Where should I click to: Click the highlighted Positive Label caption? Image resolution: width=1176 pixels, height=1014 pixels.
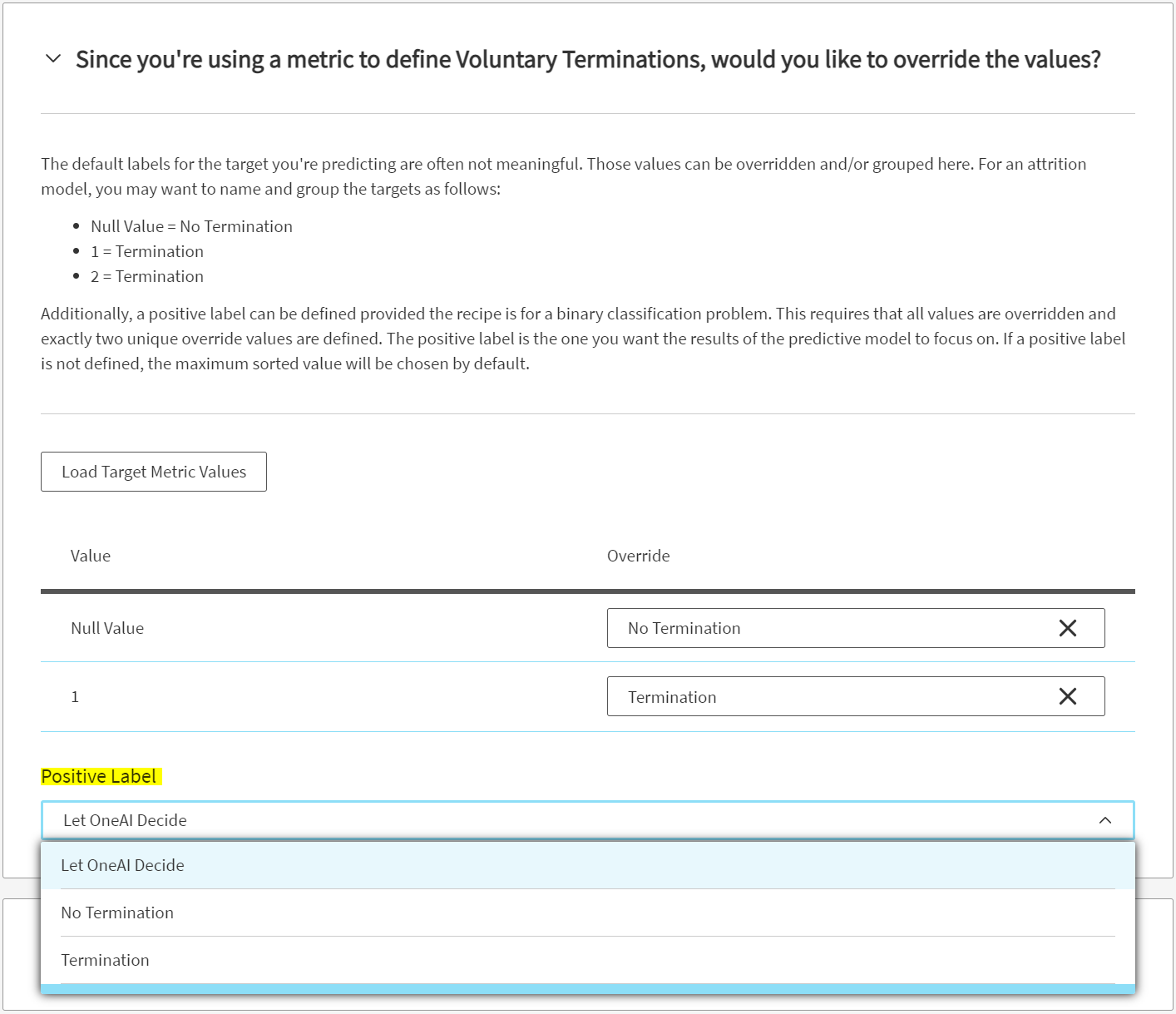tap(99, 776)
